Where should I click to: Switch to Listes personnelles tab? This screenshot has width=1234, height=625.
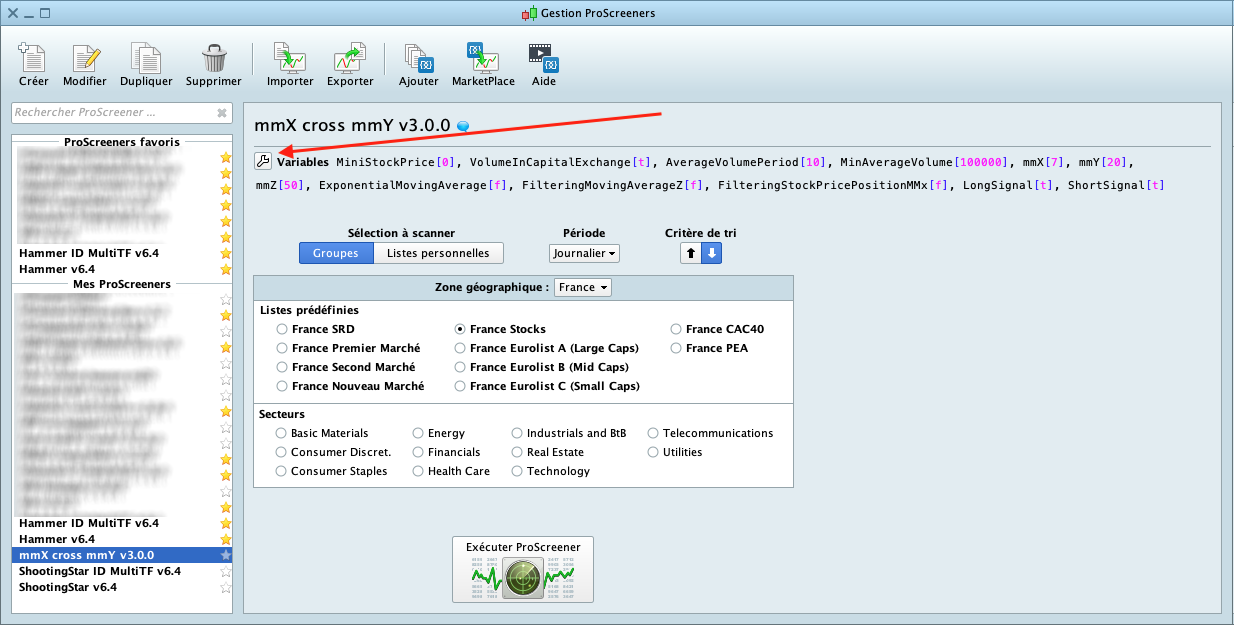[x=439, y=254]
